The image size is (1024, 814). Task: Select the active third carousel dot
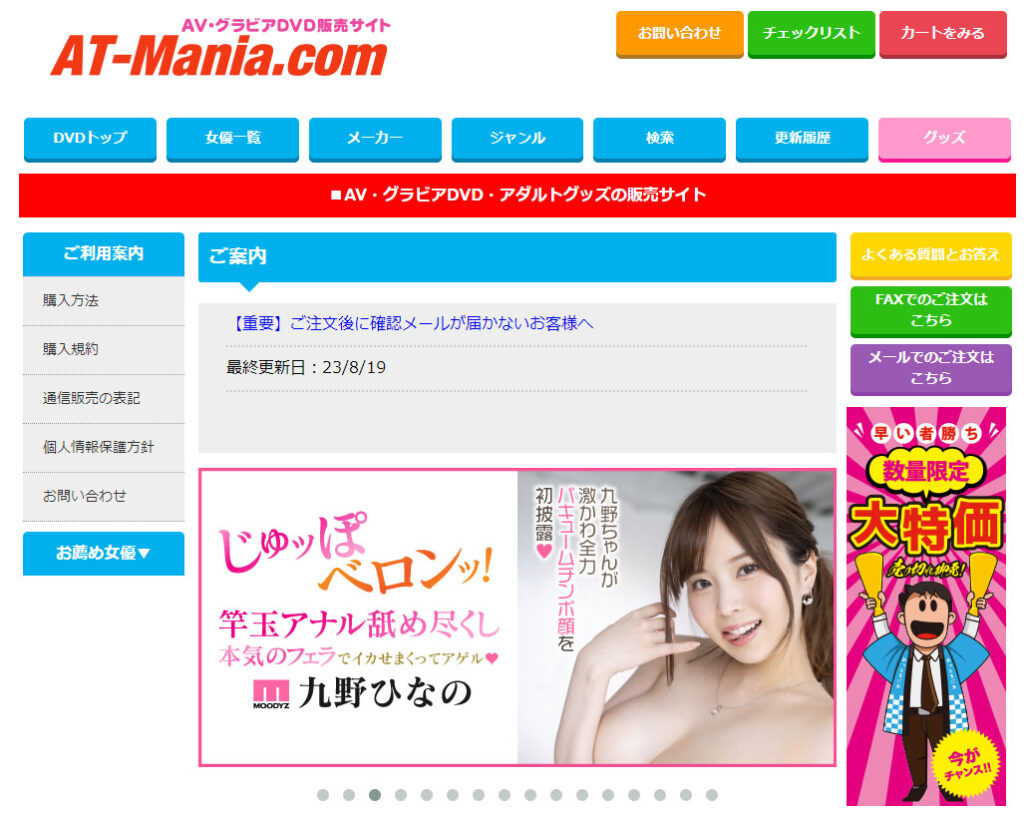coord(375,795)
